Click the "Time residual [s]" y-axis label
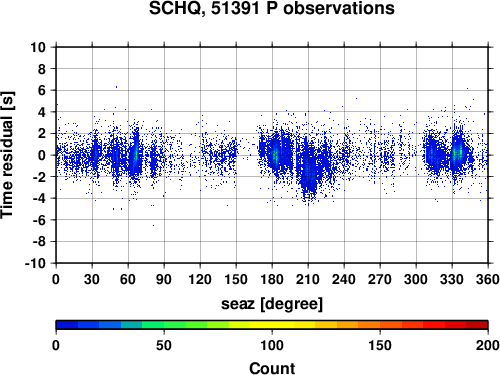 pyautogui.click(x=7, y=155)
